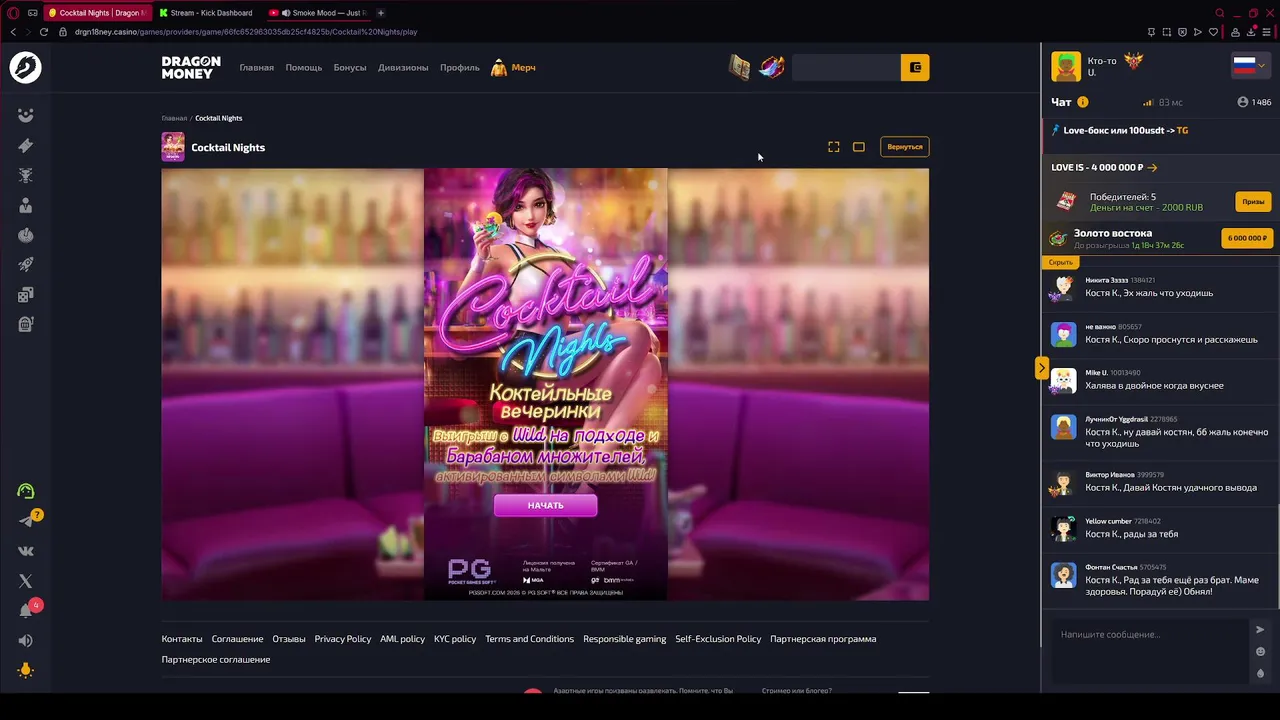Switch game to wide theater view
The image size is (1280, 720).
click(x=859, y=147)
